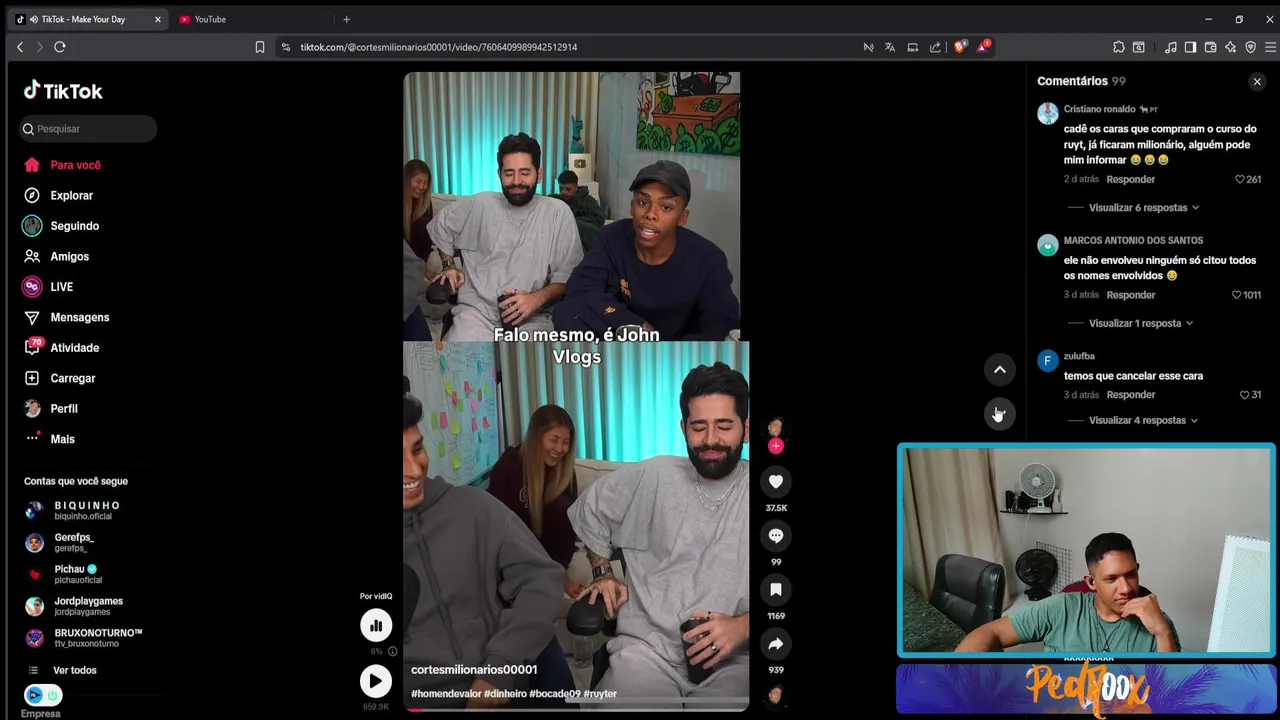
Task: Follow creator with red plus button
Action: click(776, 446)
